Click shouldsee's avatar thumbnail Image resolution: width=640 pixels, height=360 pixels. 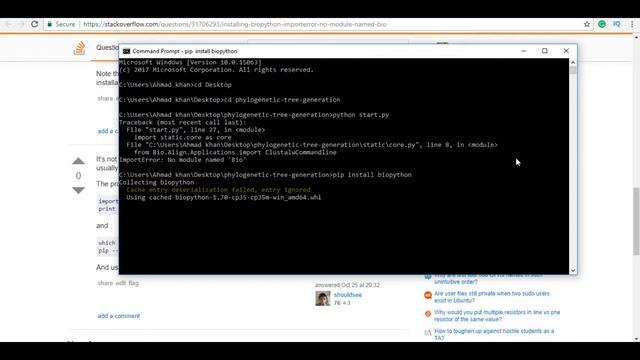(322, 298)
